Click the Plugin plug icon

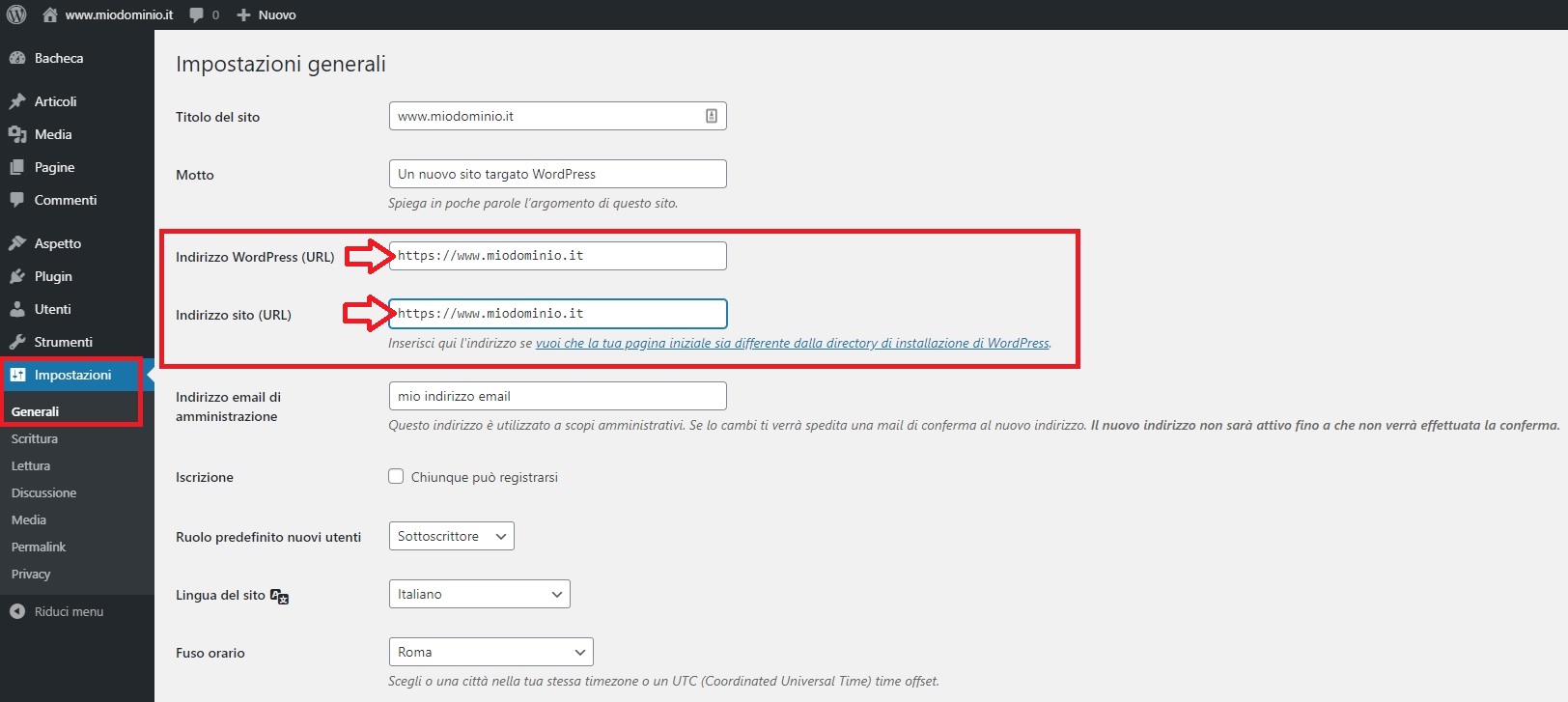coord(16,276)
